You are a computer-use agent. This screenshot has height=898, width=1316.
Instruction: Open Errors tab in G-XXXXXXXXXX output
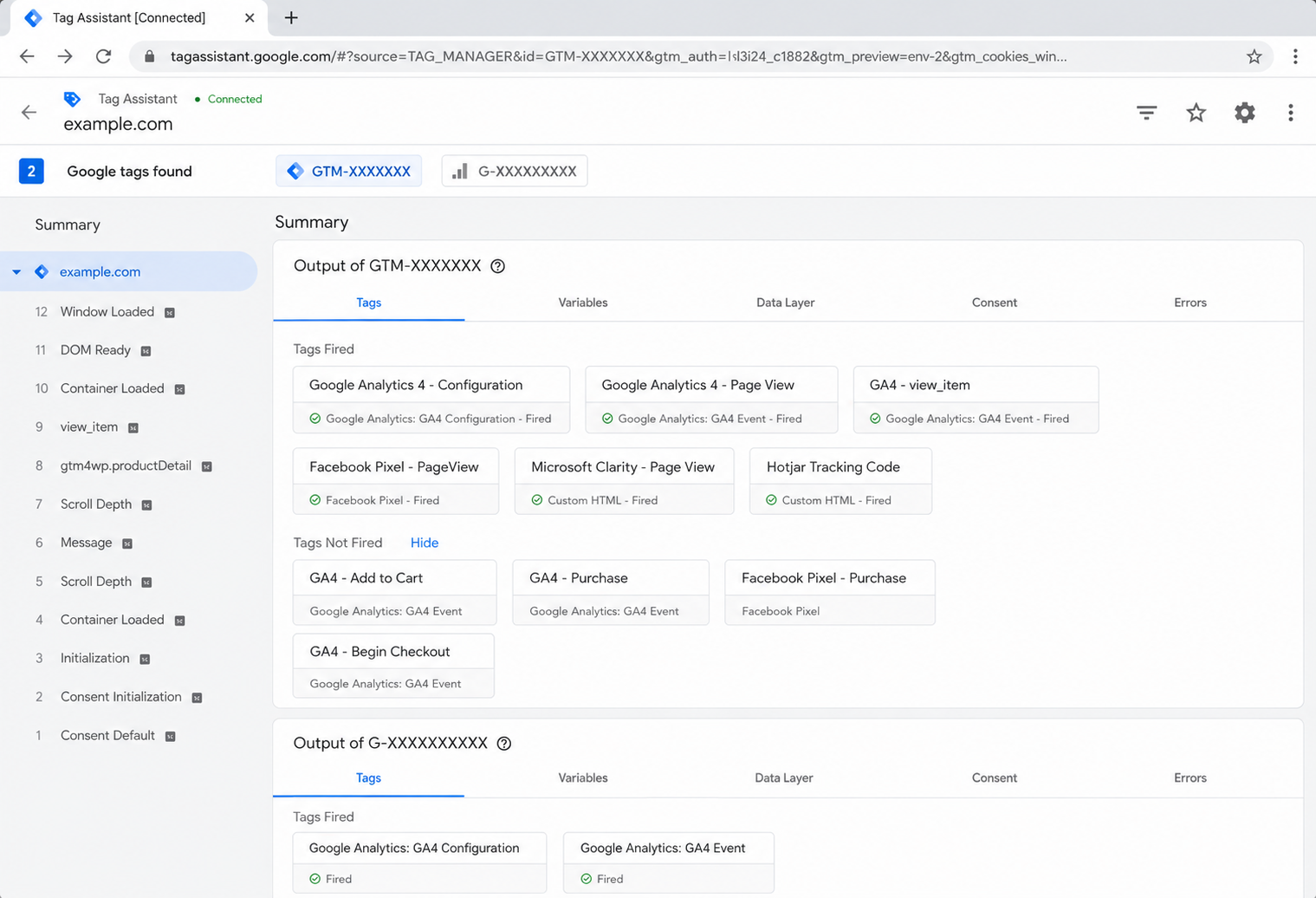1190,778
